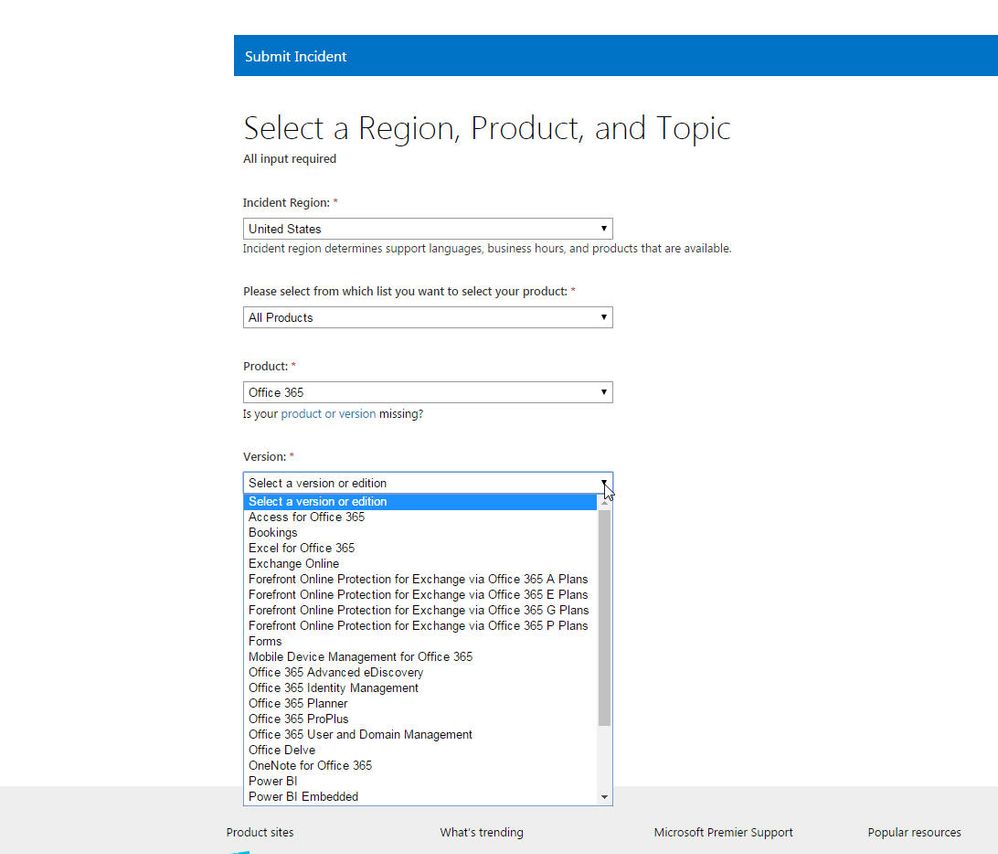
Task: Click the version list scroll-up arrow
Action: (604, 502)
